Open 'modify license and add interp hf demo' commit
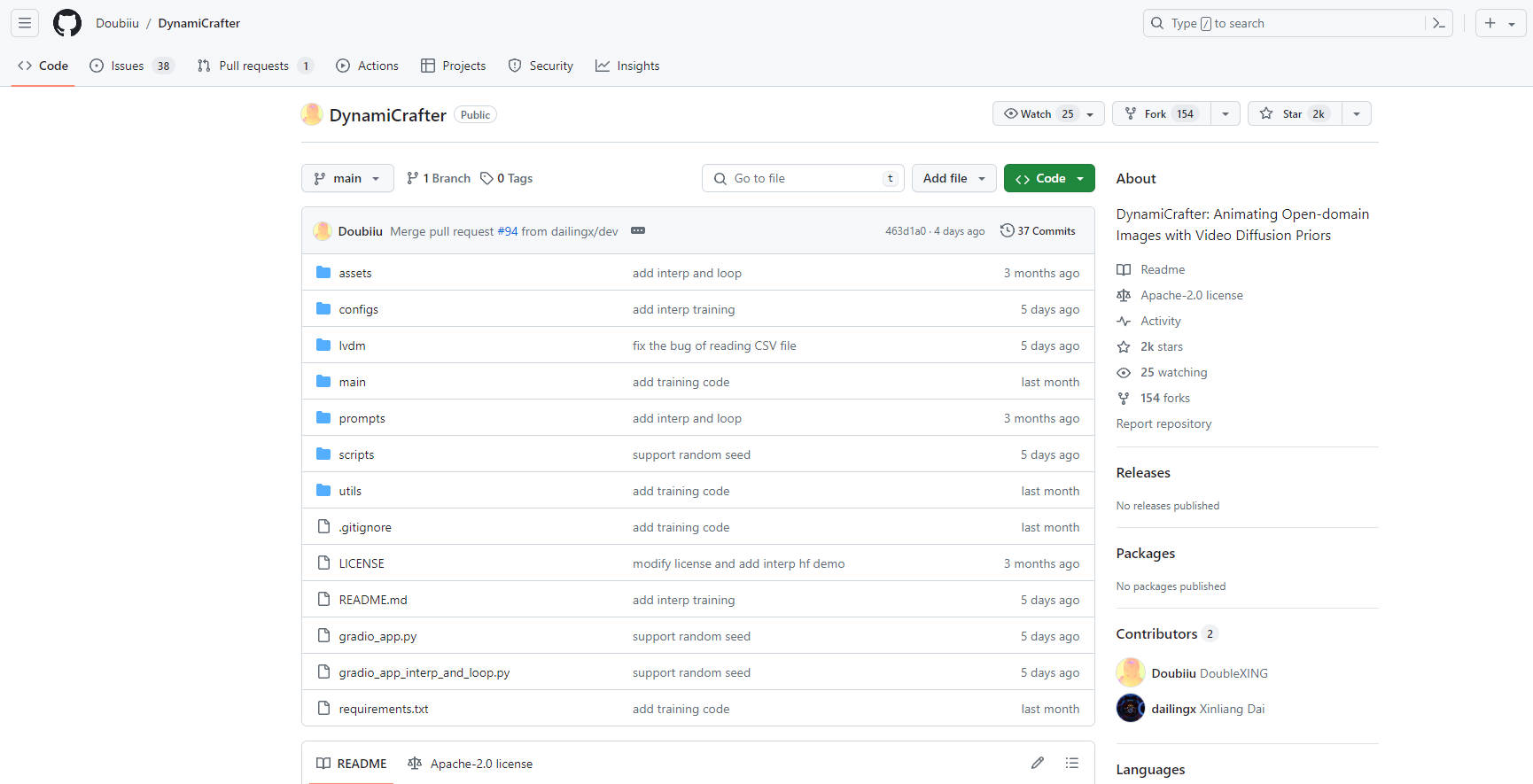 [739, 563]
